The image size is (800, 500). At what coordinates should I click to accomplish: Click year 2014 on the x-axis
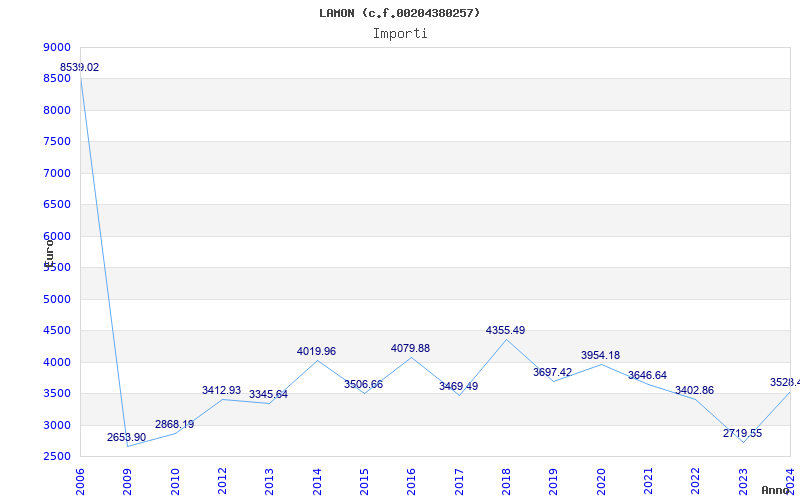(317, 481)
